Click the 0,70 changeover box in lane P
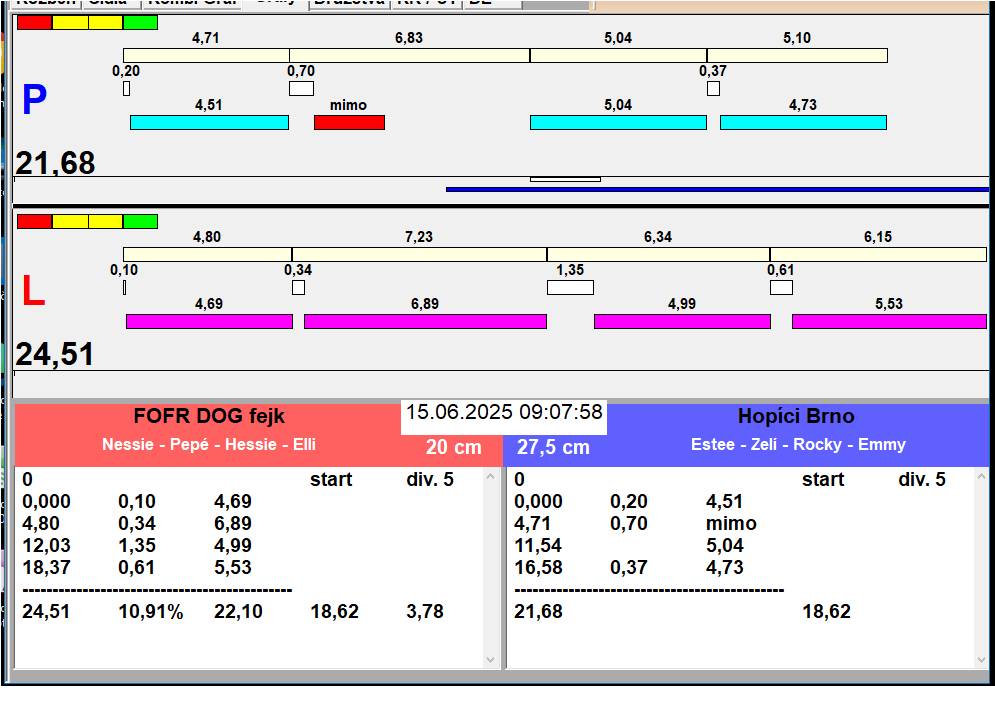 tap(301, 89)
